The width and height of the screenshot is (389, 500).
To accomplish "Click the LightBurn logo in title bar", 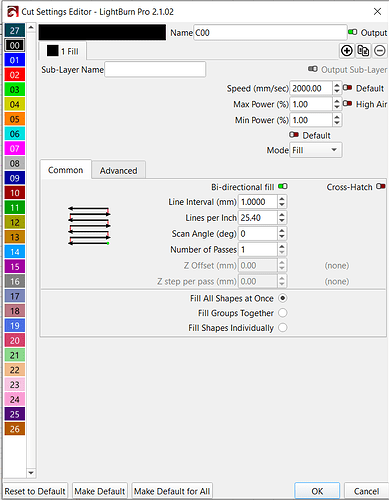I will (x=12, y=12).
